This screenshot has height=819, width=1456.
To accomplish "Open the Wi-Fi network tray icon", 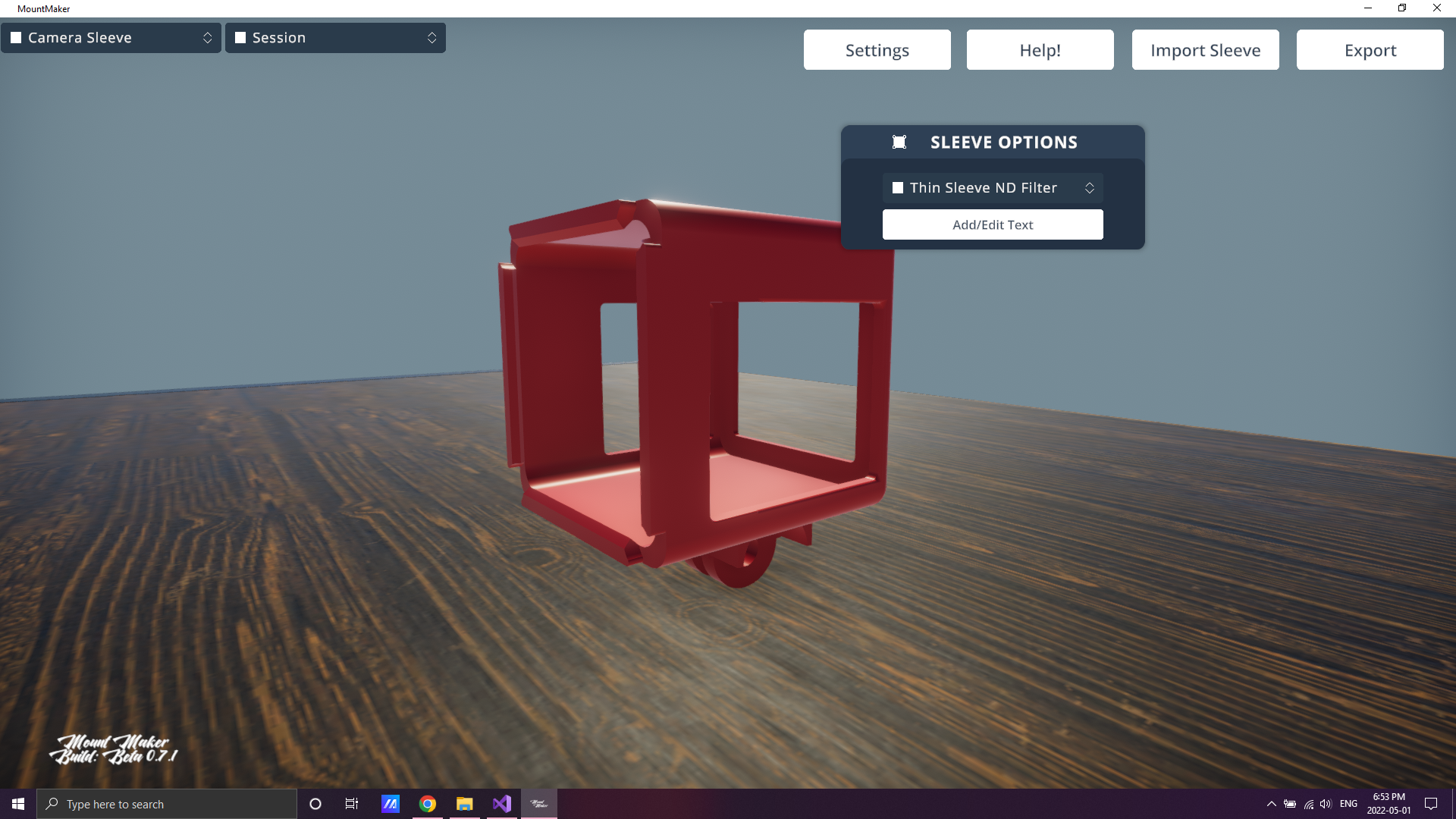I will click(1309, 804).
